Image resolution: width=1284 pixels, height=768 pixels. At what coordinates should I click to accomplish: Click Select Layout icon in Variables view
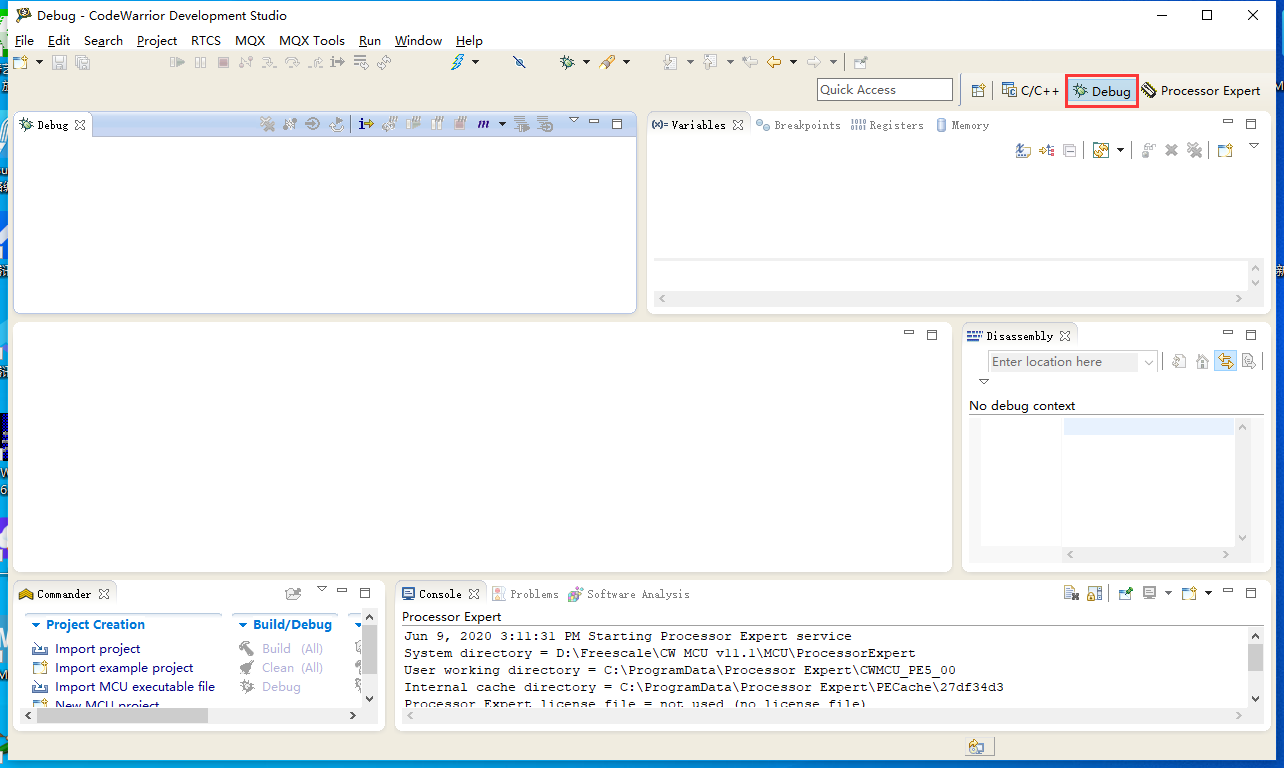pos(1101,150)
